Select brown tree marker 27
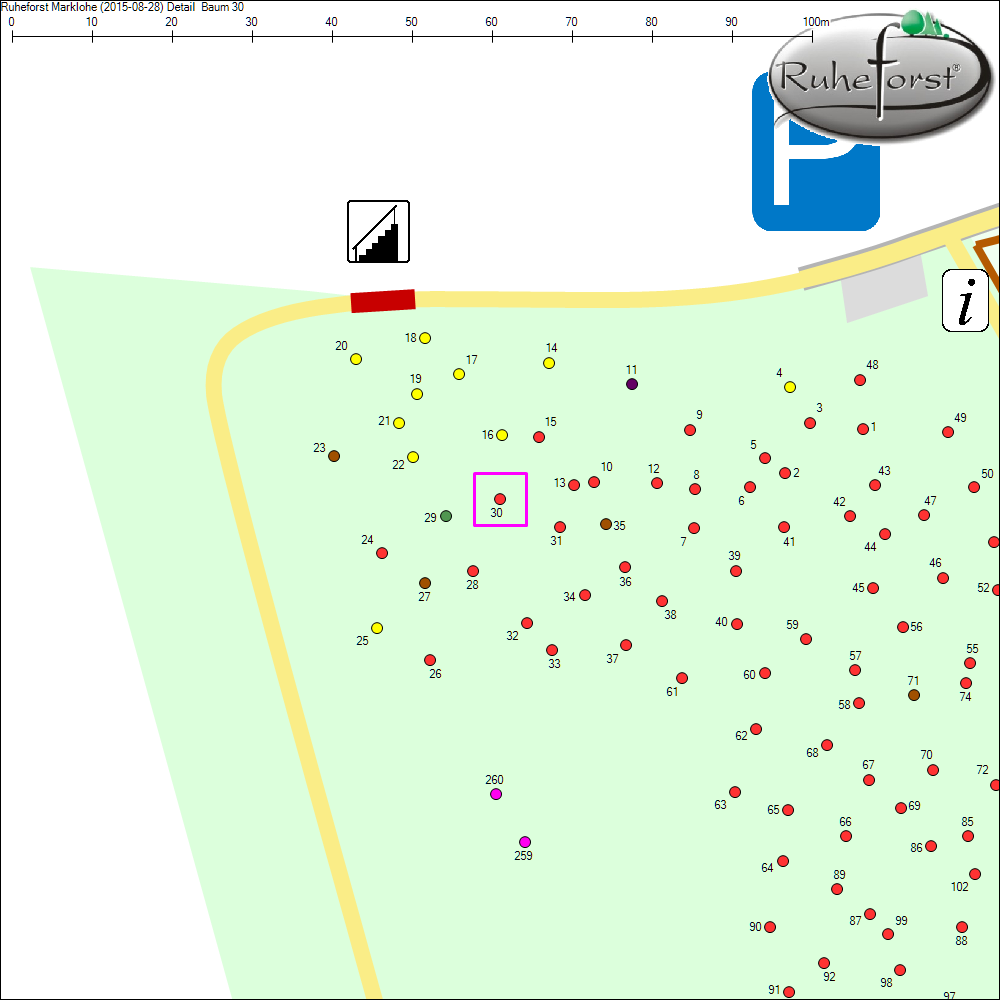 [425, 583]
